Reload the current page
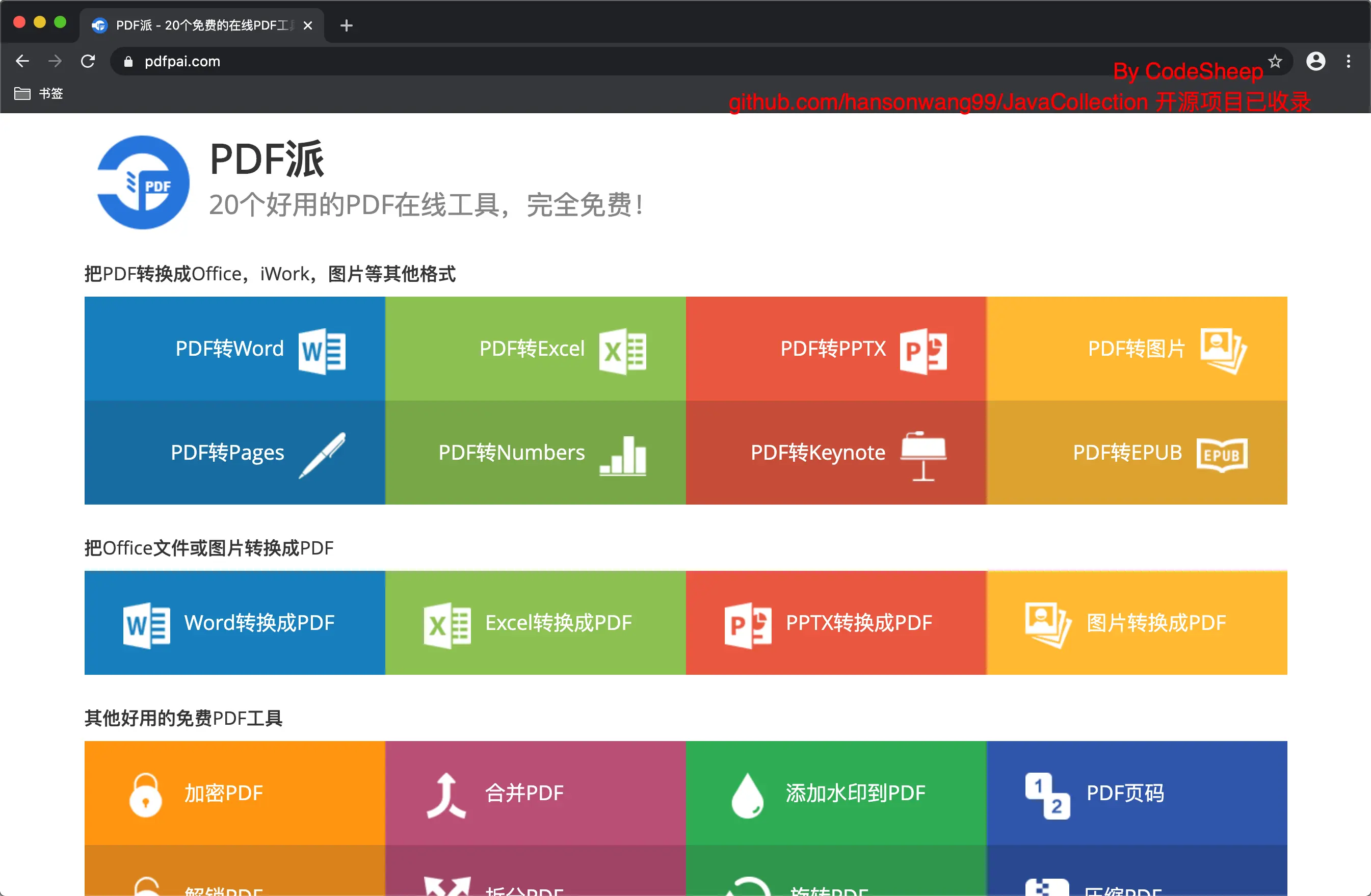Screen dimensions: 1371x896 [88, 61]
